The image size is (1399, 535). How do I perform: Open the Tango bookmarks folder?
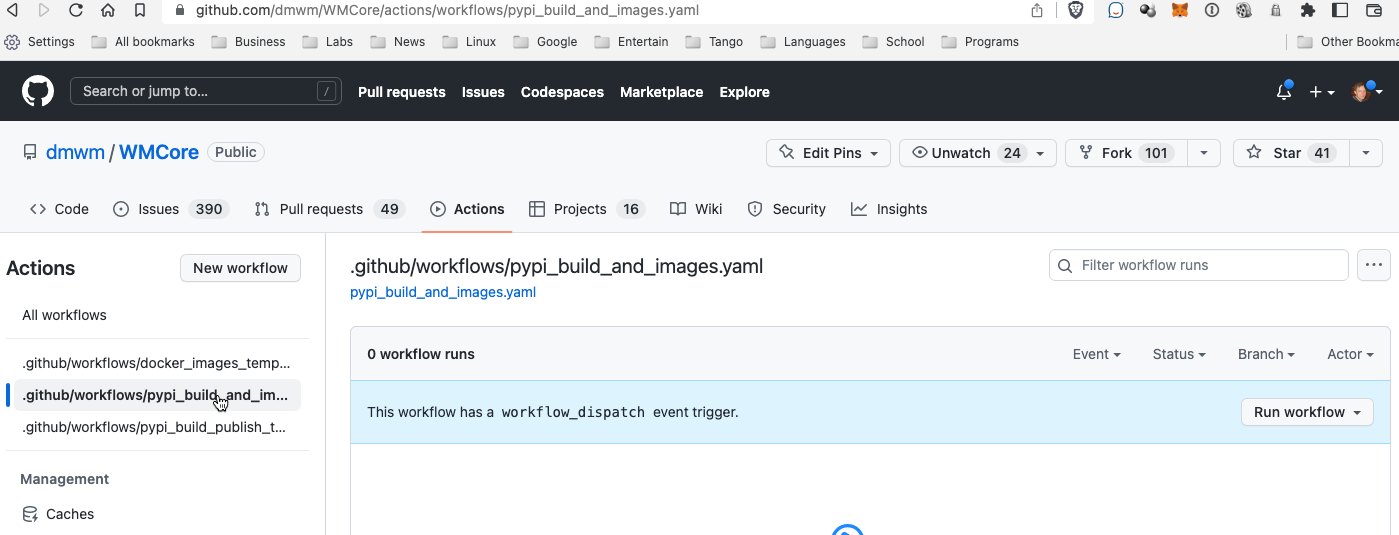tap(714, 42)
